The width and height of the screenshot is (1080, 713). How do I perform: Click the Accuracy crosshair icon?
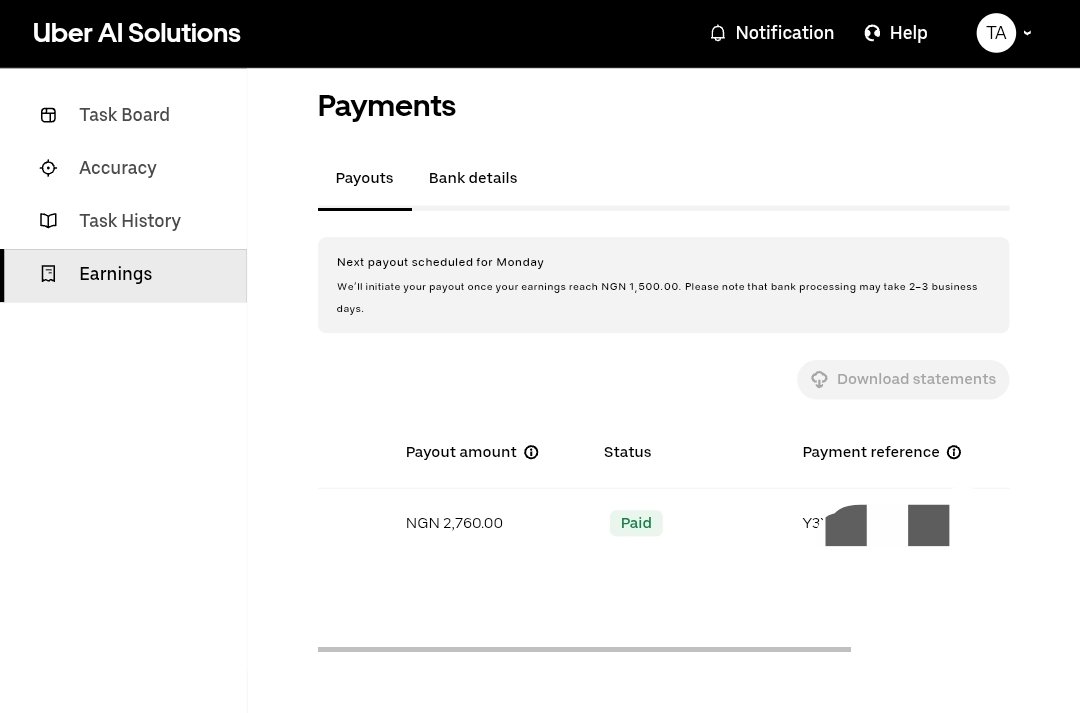[x=48, y=168]
